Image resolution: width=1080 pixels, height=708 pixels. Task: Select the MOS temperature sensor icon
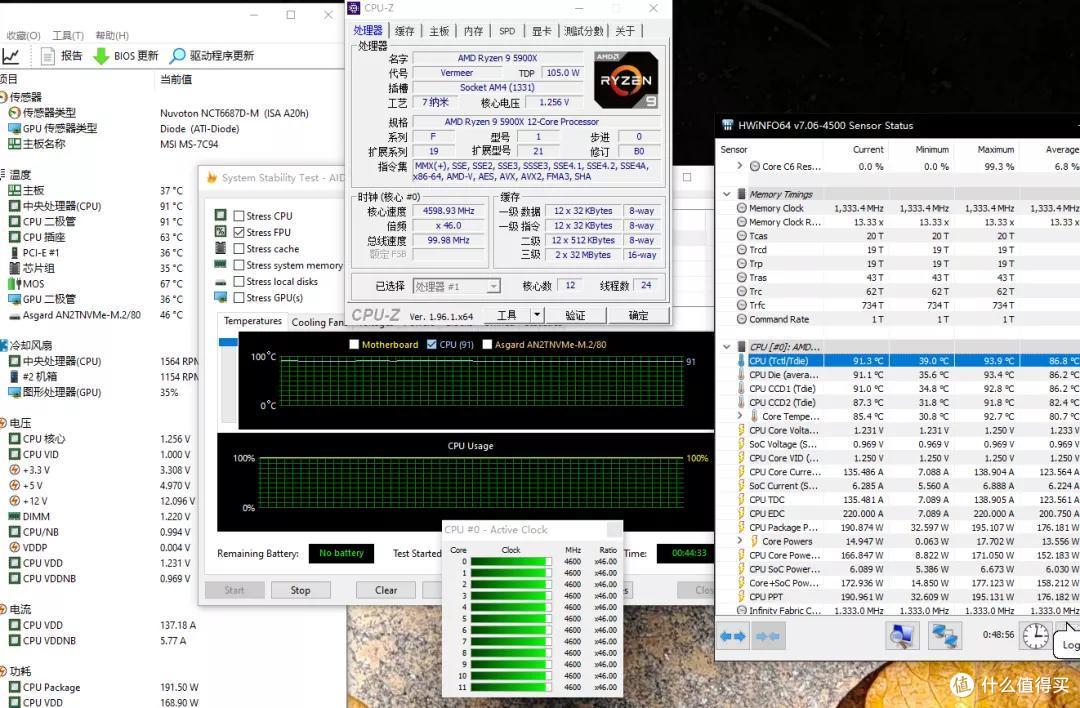click(x=14, y=284)
